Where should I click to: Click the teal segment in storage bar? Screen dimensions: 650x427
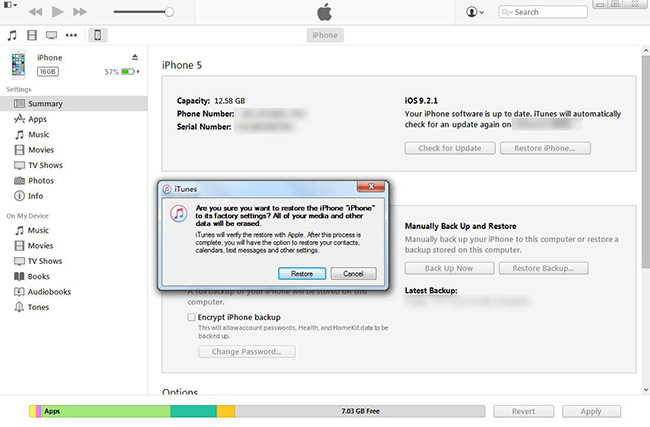click(194, 411)
